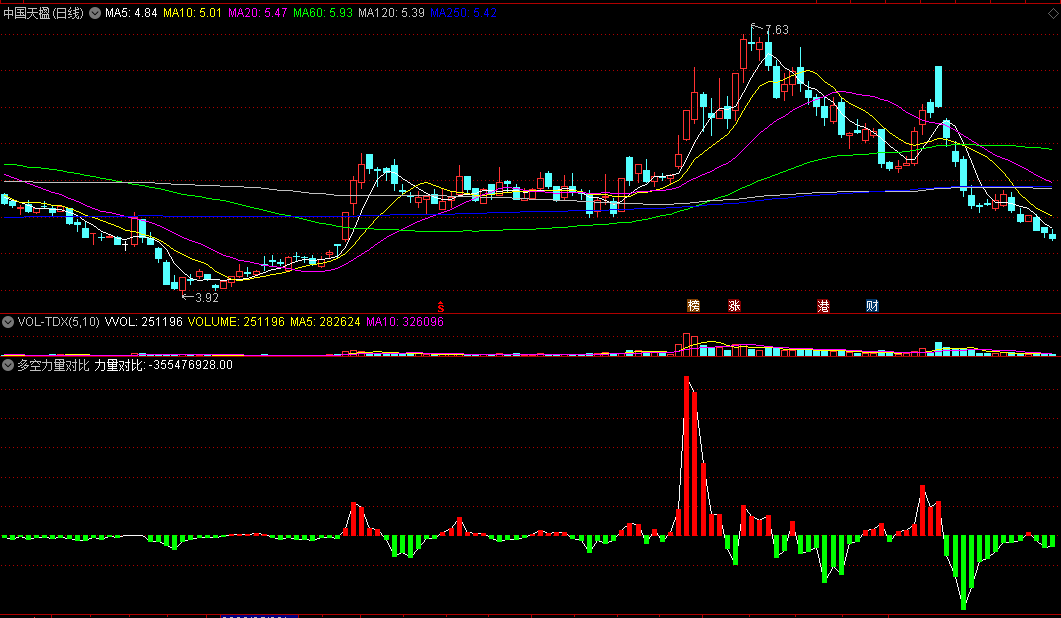
Task: Open the 财 event marker
Action: [x=872, y=306]
